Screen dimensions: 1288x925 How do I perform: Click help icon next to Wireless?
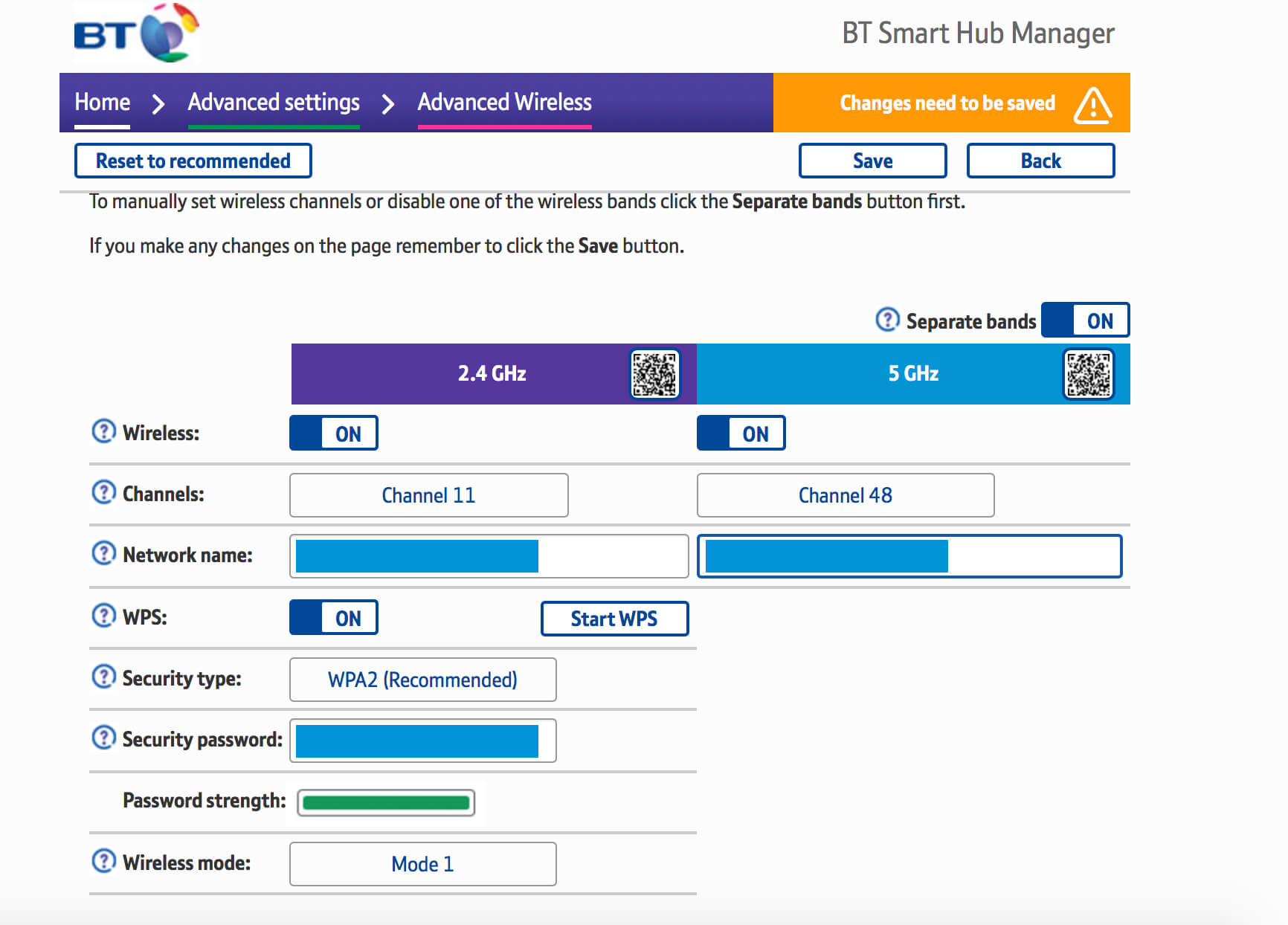coord(103,431)
